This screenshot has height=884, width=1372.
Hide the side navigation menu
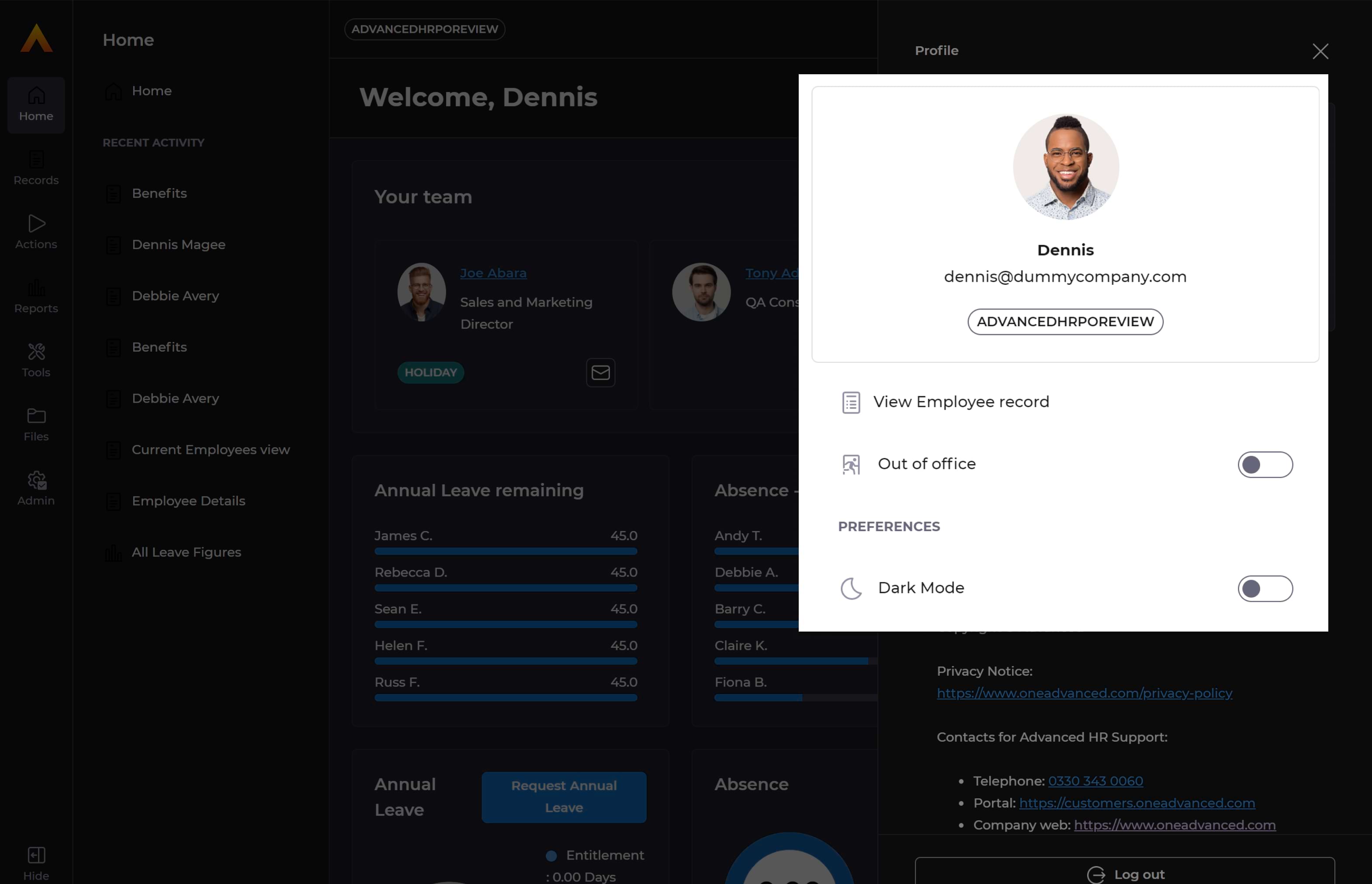tap(36, 863)
